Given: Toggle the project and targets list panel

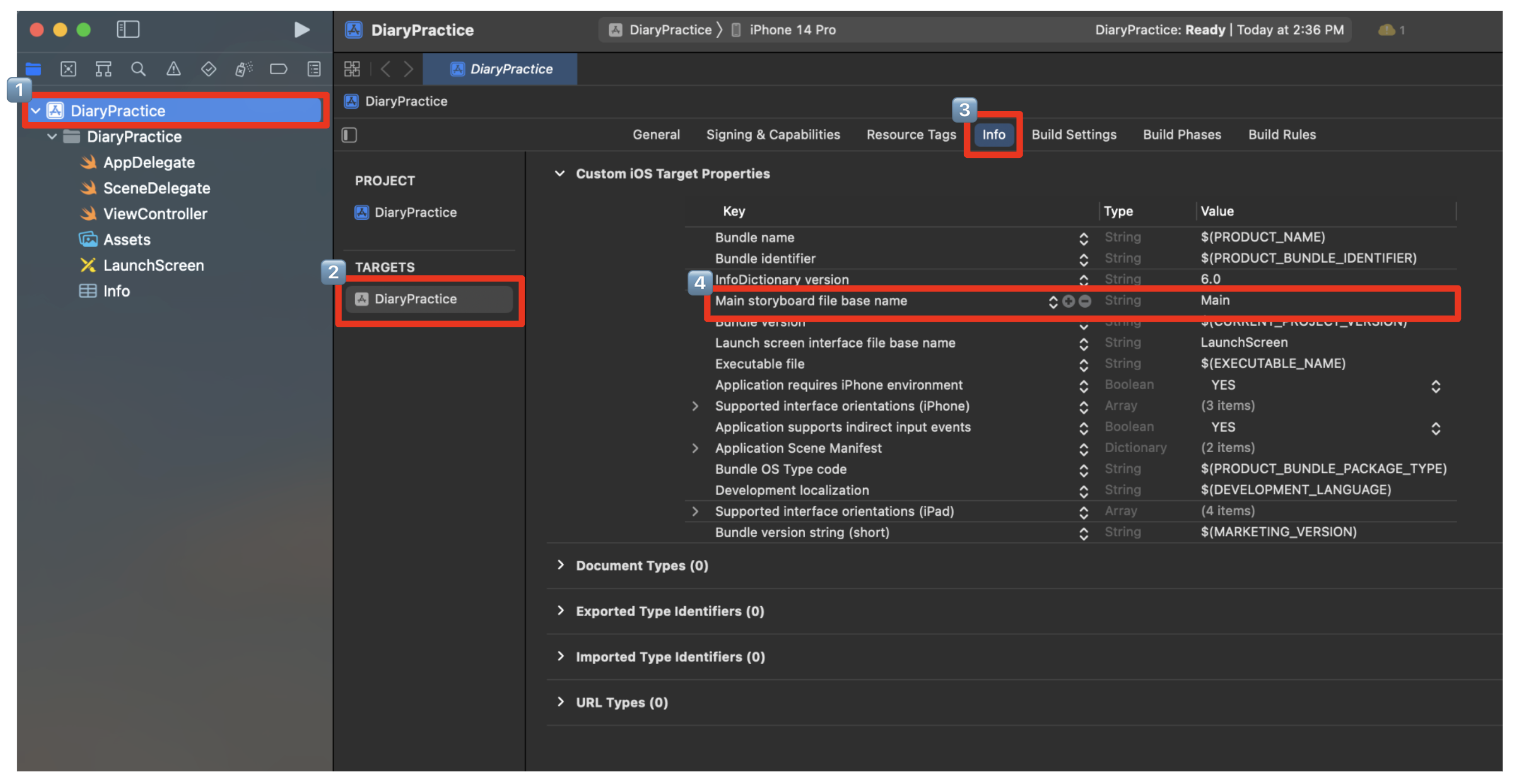Looking at the screenshot, I should 350,135.
